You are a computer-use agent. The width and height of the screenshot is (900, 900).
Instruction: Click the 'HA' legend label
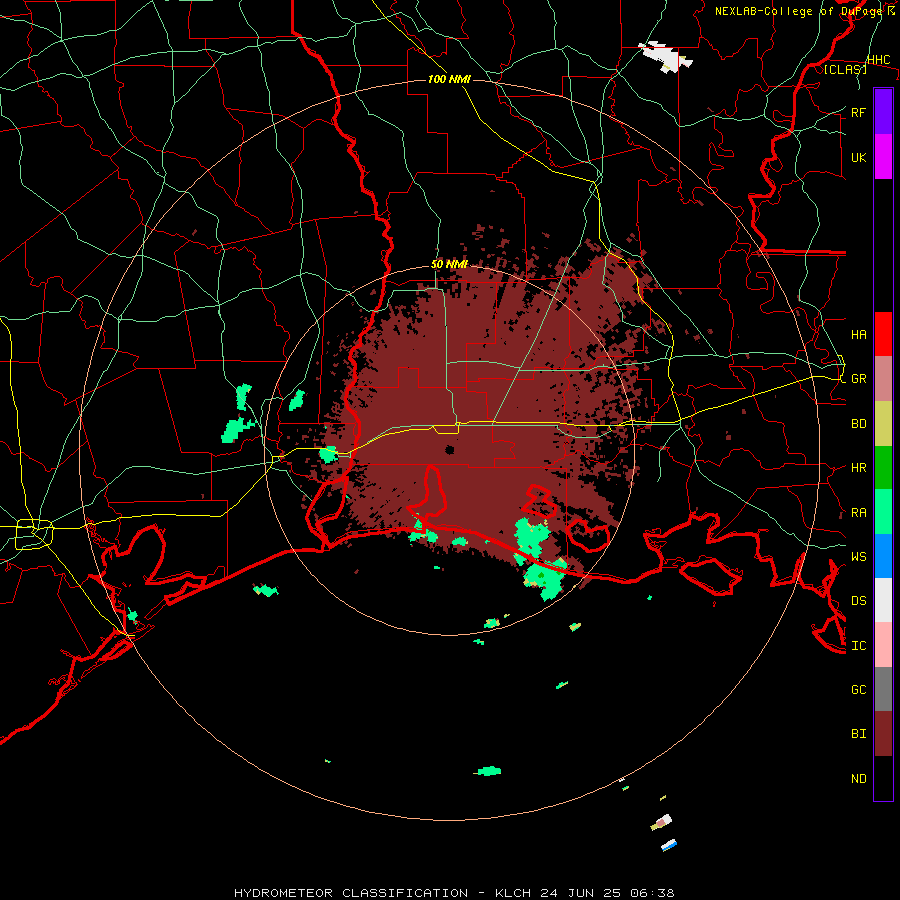click(x=859, y=335)
